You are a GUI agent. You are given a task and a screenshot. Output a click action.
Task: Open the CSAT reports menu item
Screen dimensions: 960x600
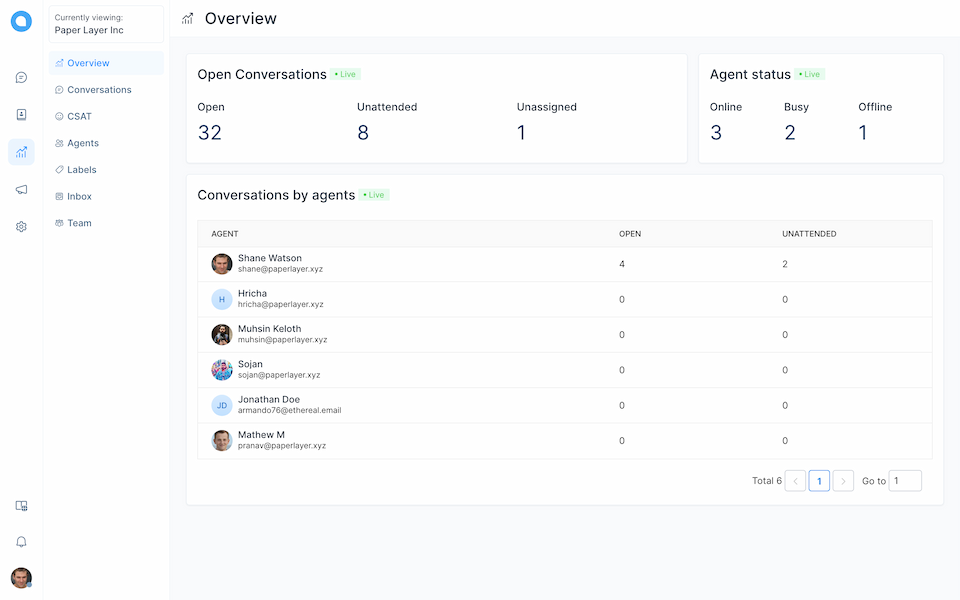tap(106, 116)
